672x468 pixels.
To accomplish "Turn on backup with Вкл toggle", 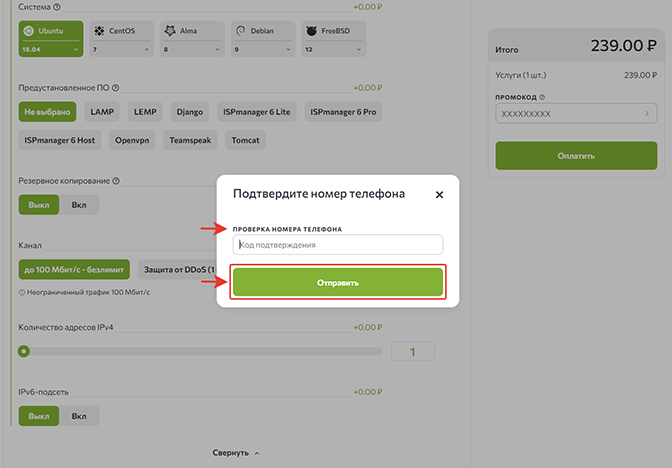I will tap(79, 205).
